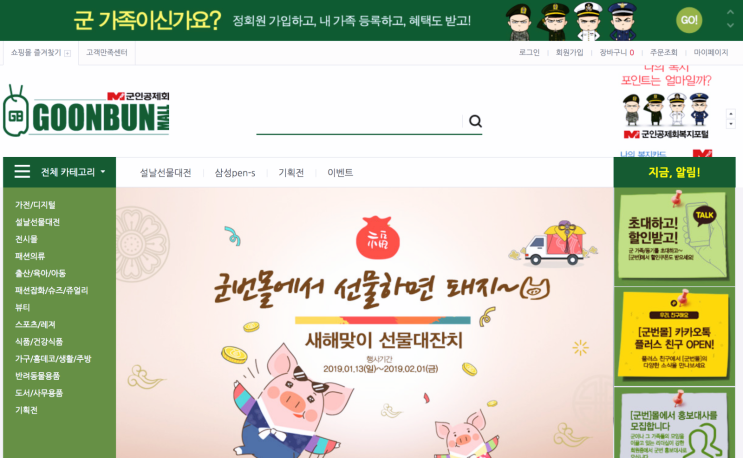The height and width of the screenshot is (458, 743).
Task: Click the up stepper beside welfare portal
Action: tap(731, 114)
